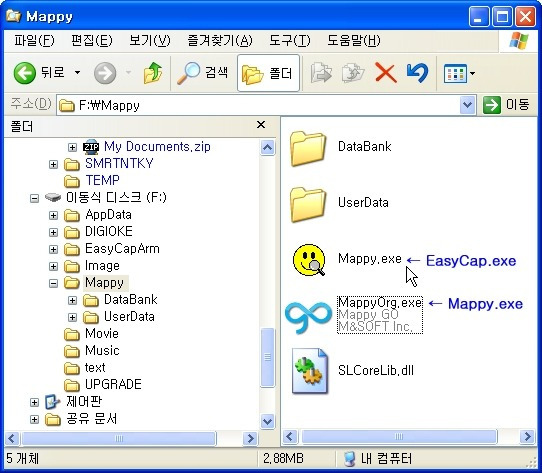Open the 파일(F) menu
The width and height of the screenshot is (542, 473).
tap(34, 41)
